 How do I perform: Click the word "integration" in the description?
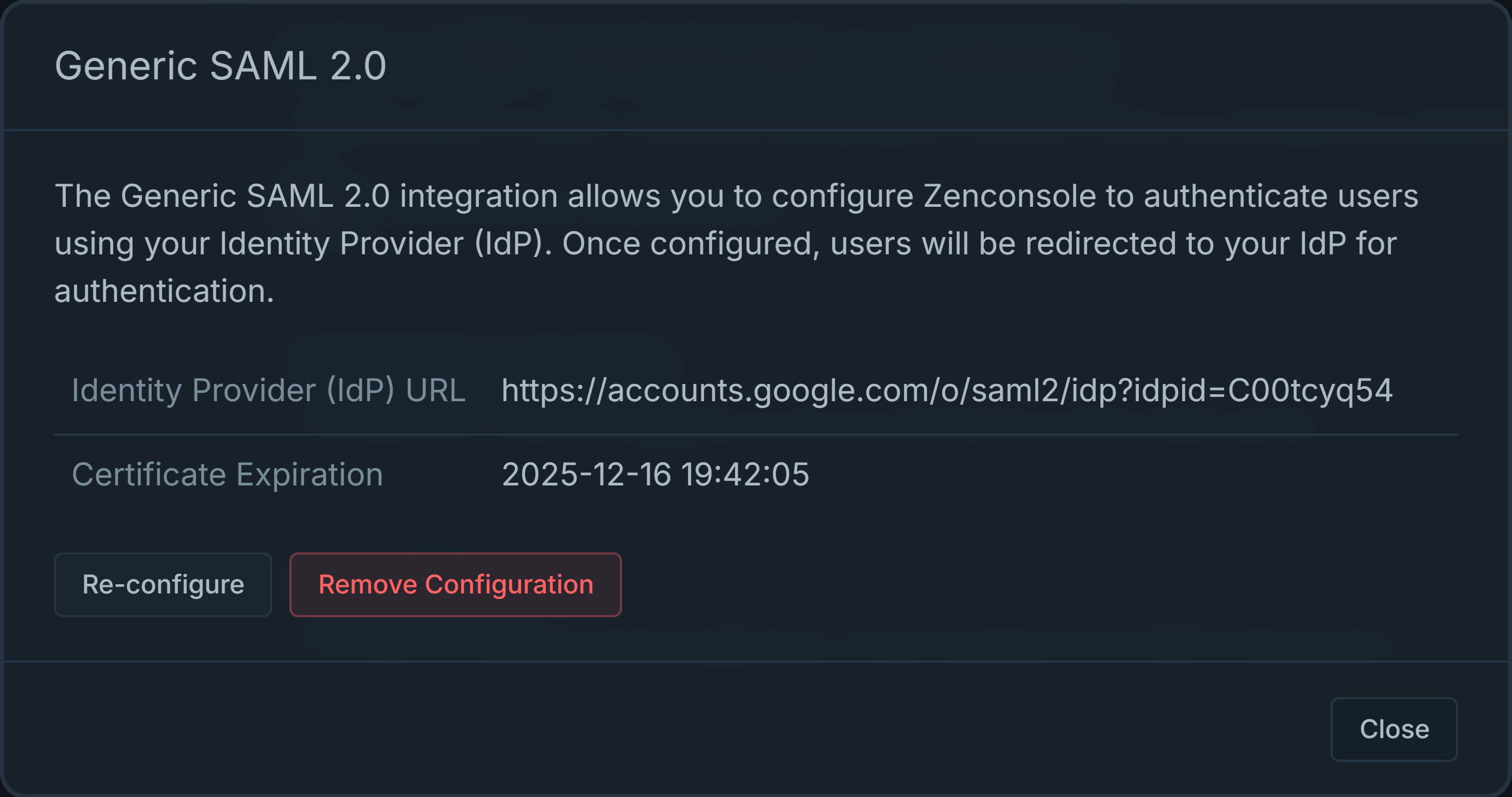(478, 196)
